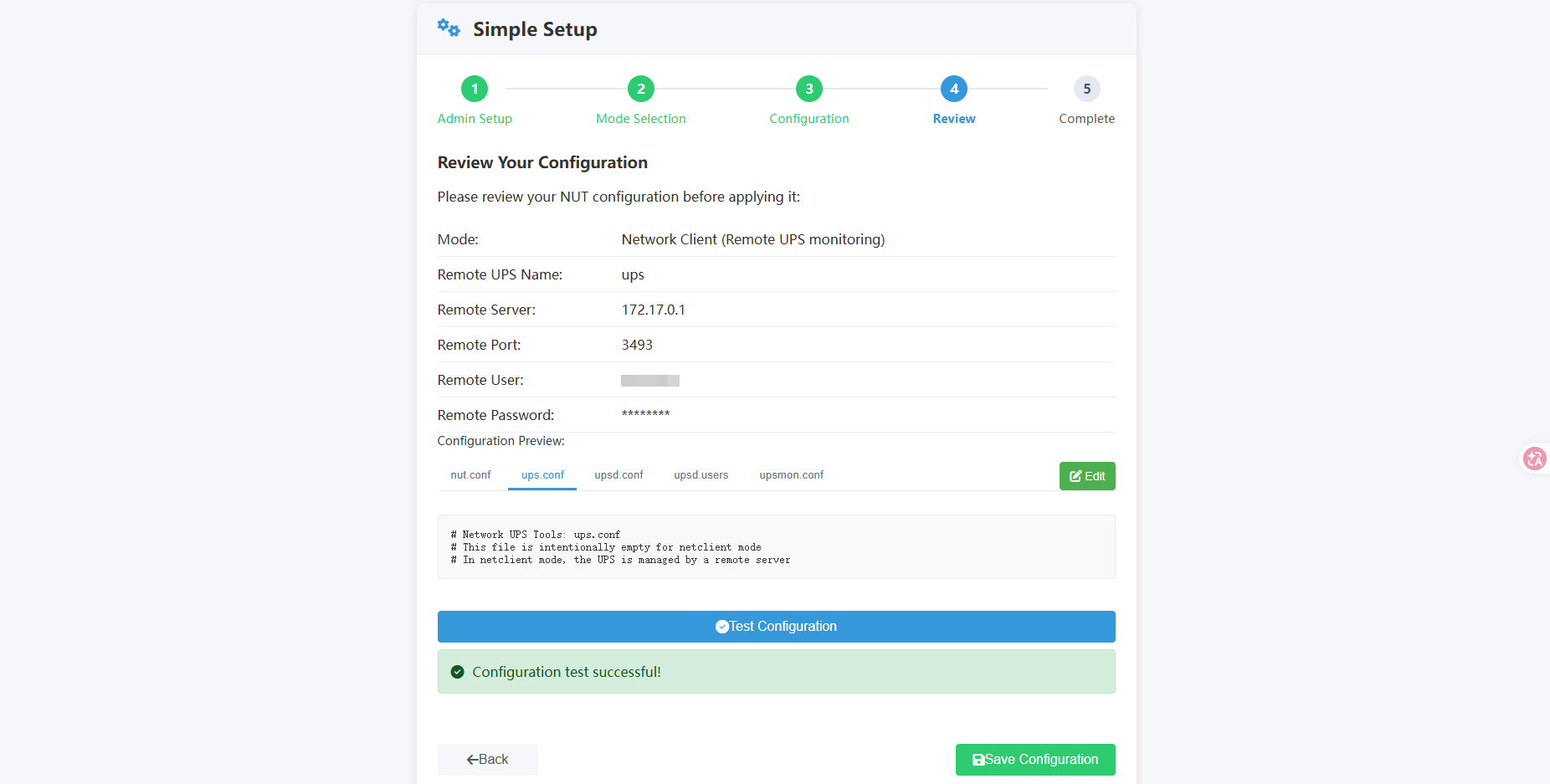Screen dimensions: 1550x784
Task: Click the ups.conf preview code box
Action: (x=776, y=546)
